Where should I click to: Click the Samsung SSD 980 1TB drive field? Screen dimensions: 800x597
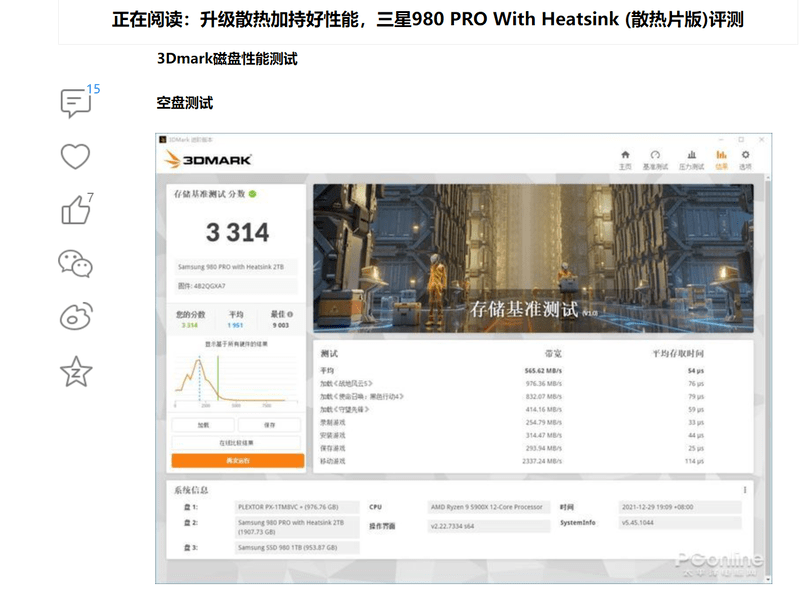tap(297, 548)
